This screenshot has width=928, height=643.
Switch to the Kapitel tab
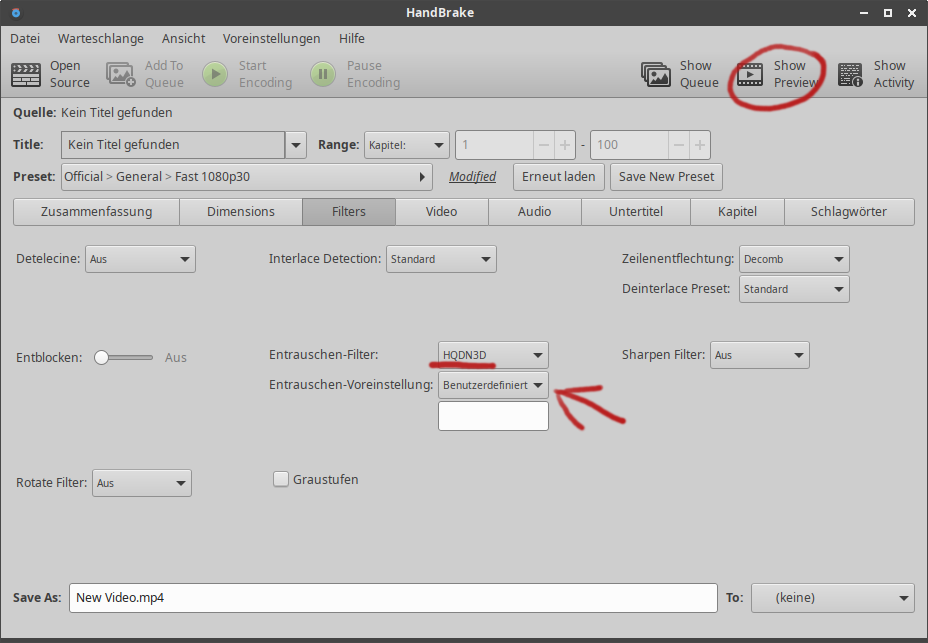(x=737, y=212)
